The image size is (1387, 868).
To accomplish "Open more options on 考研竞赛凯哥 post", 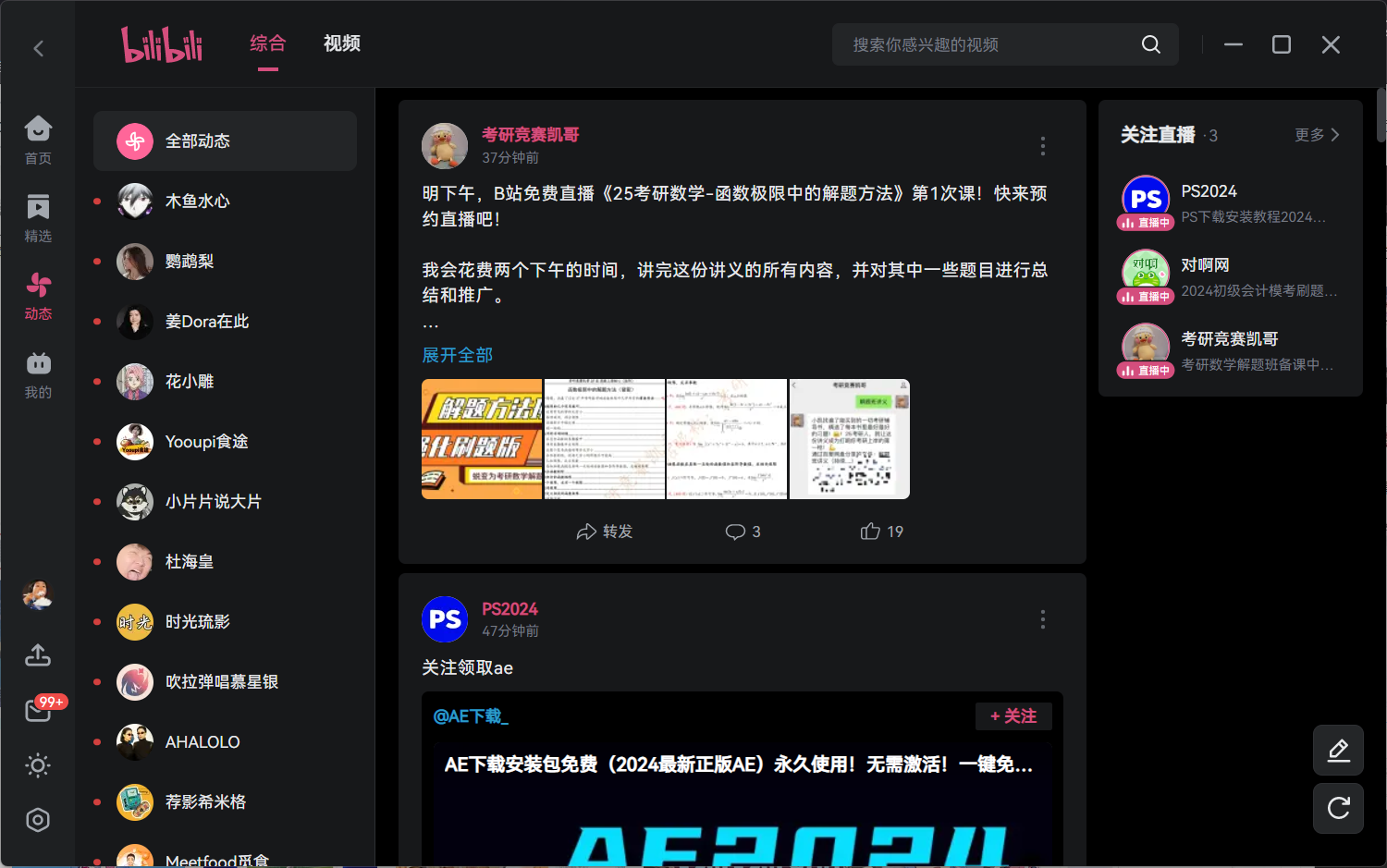I will click(x=1043, y=146).
